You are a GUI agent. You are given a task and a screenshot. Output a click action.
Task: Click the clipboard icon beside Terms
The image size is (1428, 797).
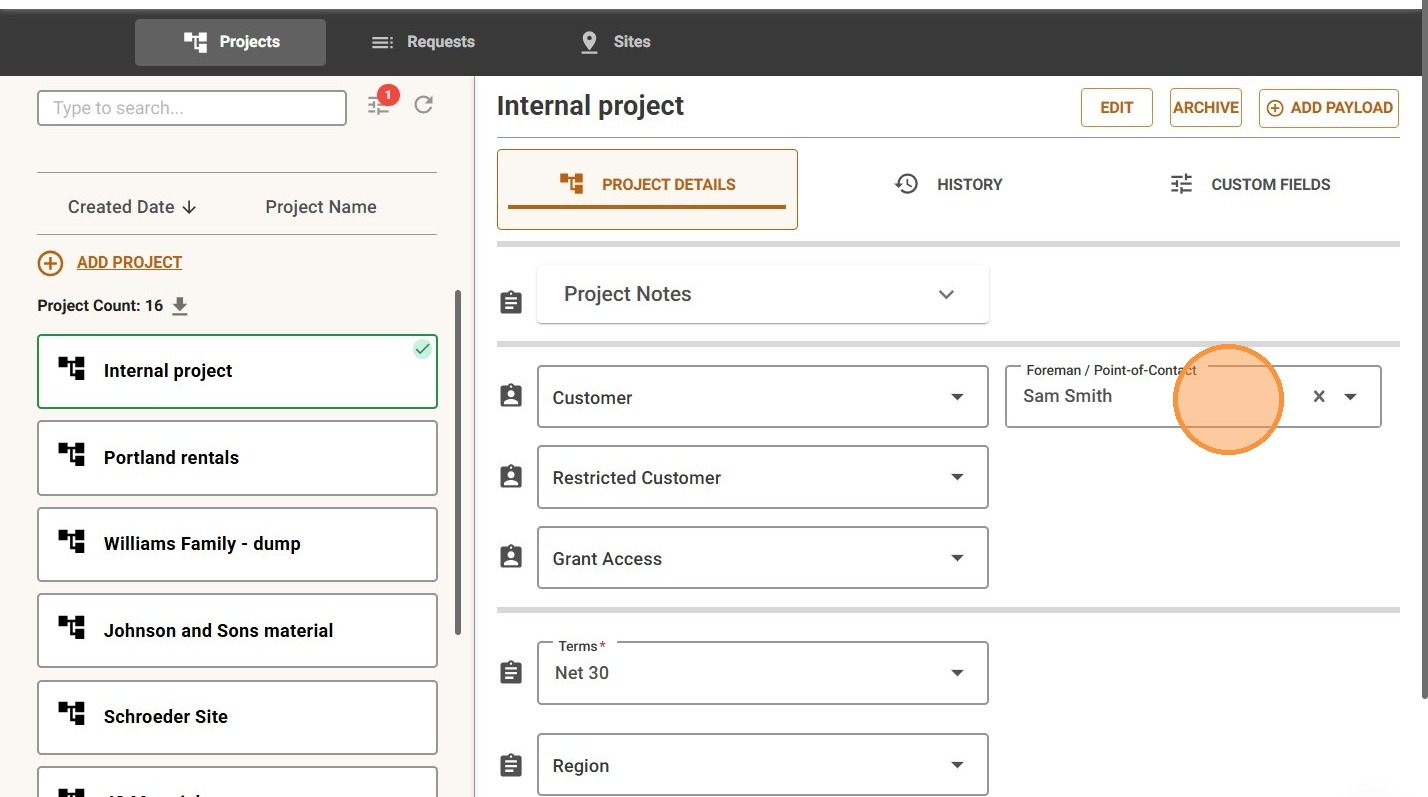[511, 672]
